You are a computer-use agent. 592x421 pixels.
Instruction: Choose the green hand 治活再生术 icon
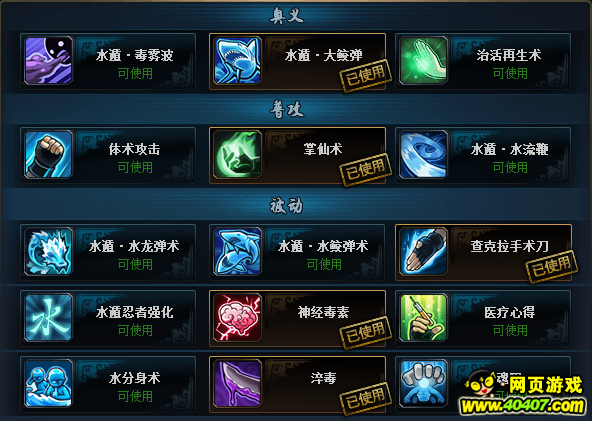[x=424, y=60]
